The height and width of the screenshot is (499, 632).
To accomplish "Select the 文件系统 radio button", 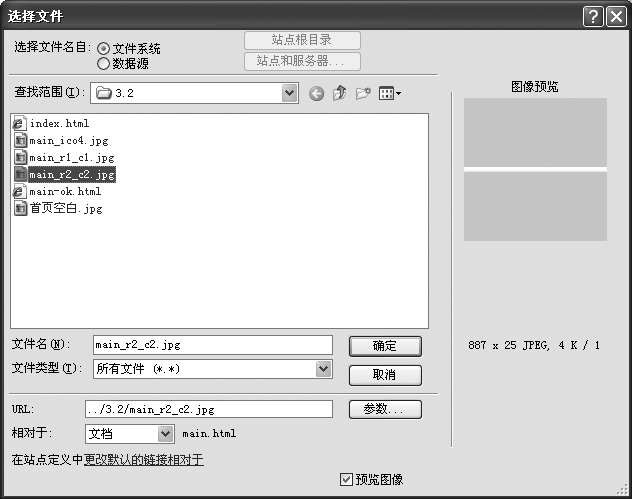I will [x=103, y=49].
